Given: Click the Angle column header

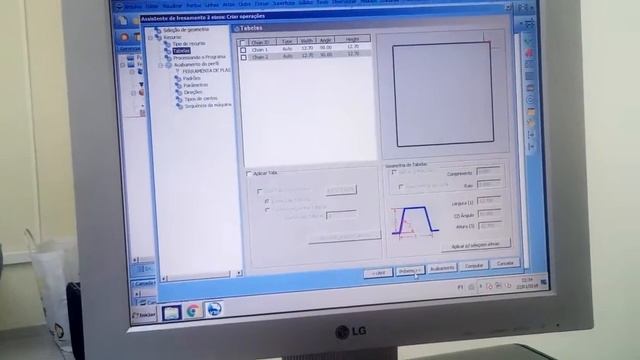Looking at the screenshot, I should click(325, 40).
